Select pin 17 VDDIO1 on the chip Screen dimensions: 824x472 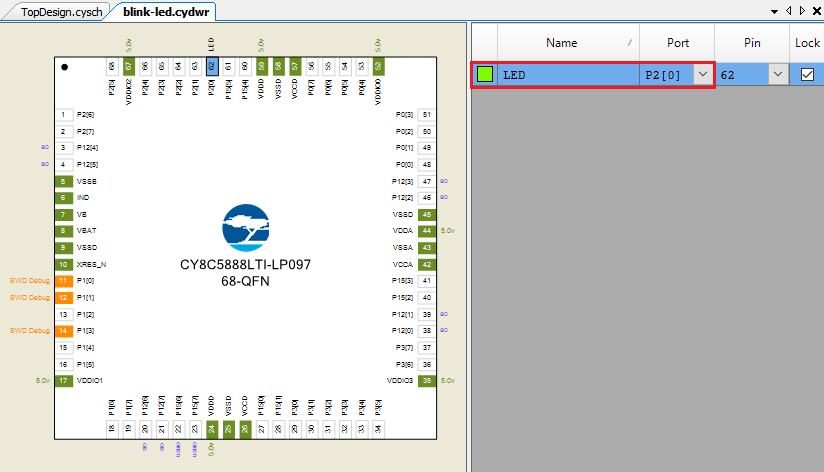pyautogui.click(x=63, y=381)
